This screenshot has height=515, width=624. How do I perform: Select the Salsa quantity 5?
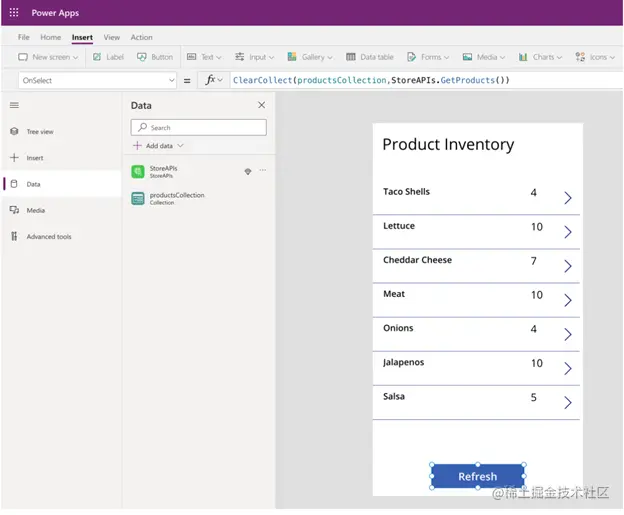[534, 398]
